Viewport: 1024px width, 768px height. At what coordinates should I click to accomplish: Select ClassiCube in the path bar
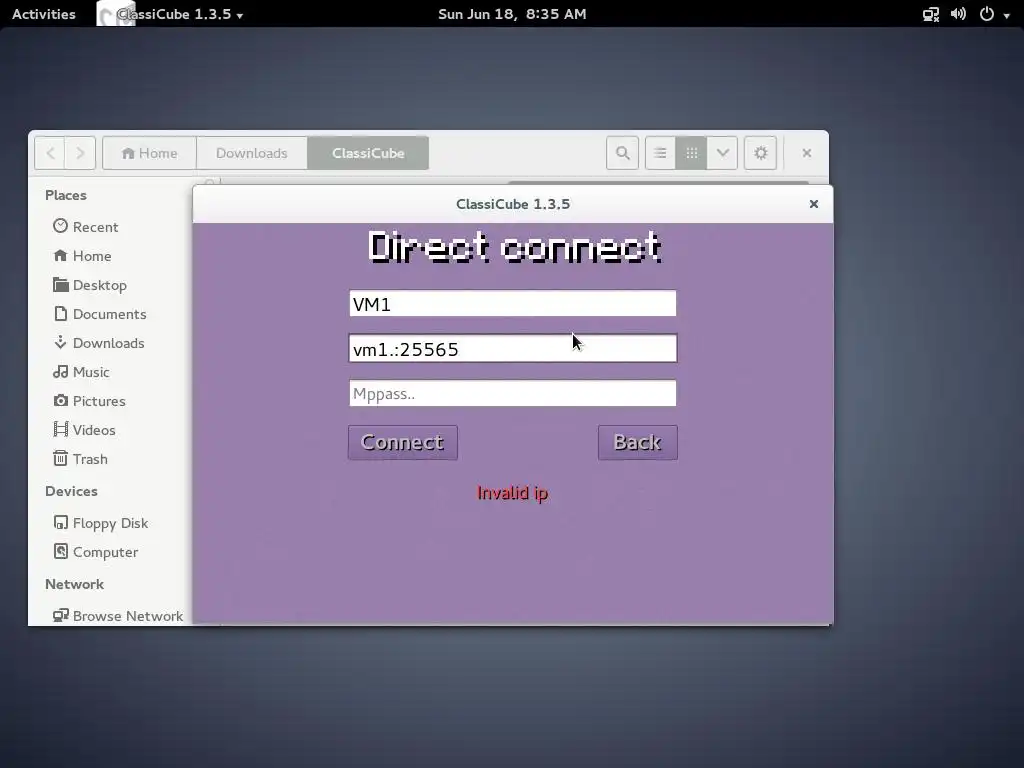[x=368, y=153]
